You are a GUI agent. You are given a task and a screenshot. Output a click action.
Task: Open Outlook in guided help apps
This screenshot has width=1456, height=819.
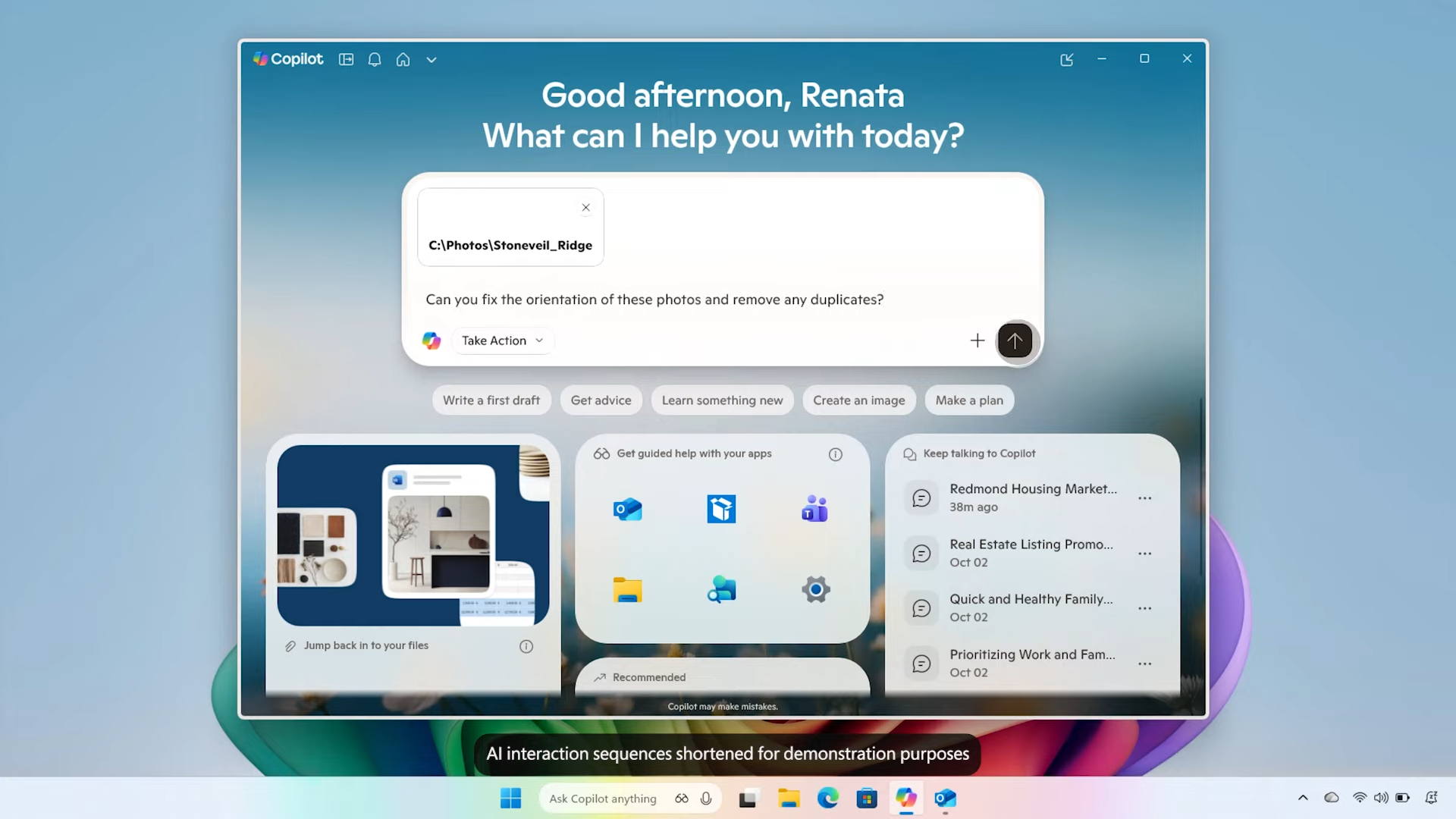tap(627, 510)
